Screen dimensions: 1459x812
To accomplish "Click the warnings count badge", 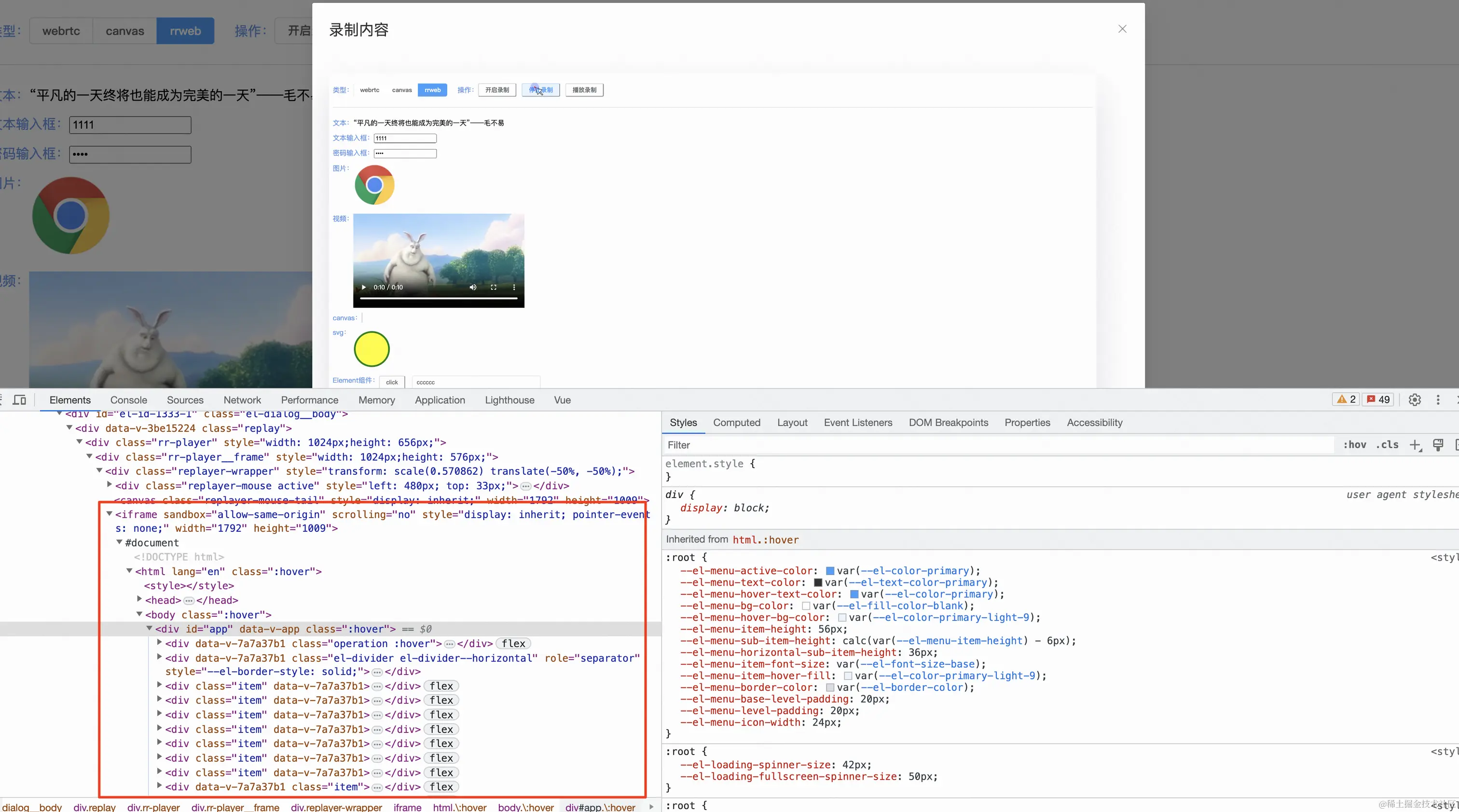I will click(x=1346, y=400).
